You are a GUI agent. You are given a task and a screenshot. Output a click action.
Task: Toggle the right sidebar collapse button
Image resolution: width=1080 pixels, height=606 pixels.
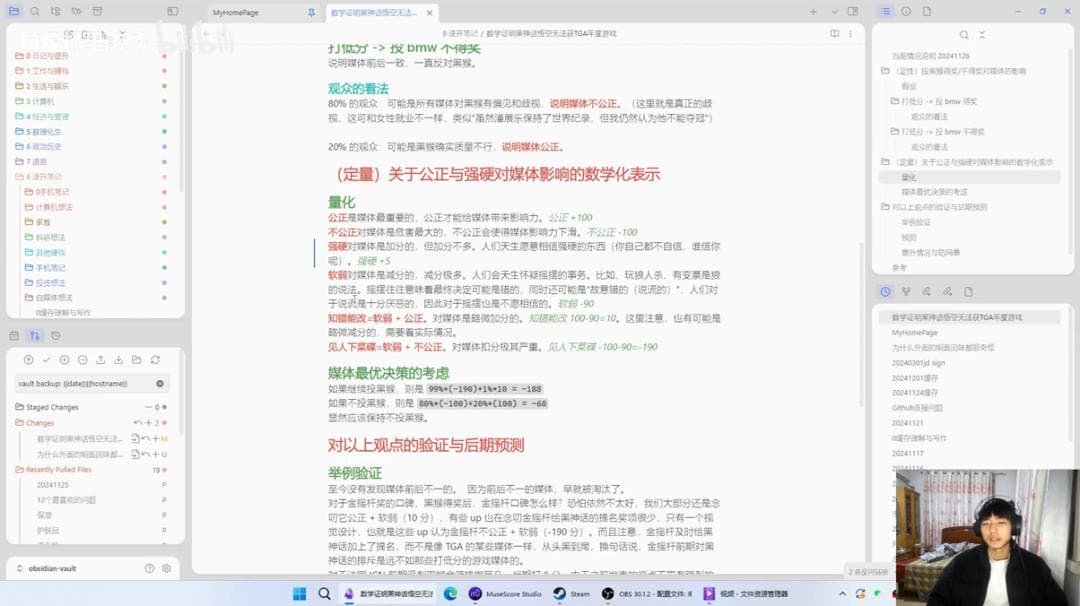[852, 11]
